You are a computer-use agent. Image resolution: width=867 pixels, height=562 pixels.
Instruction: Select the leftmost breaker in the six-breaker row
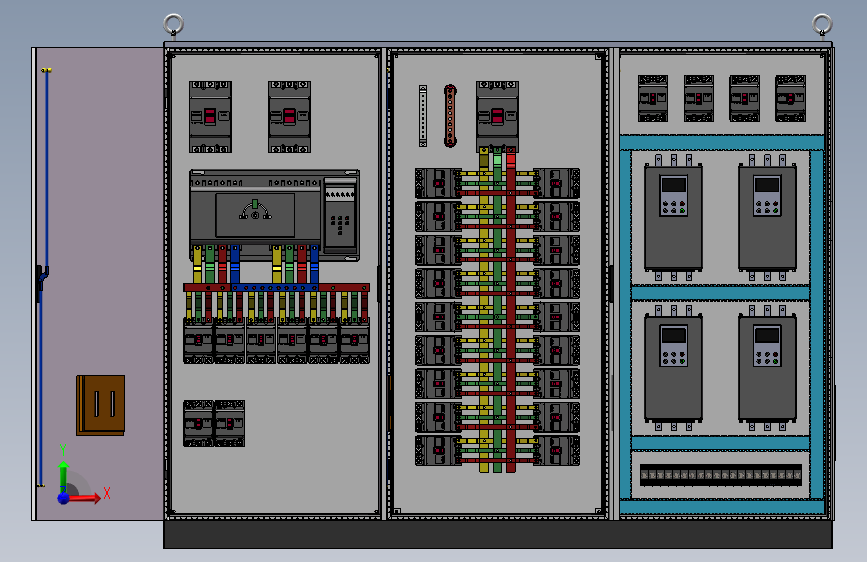pos(198,340)
